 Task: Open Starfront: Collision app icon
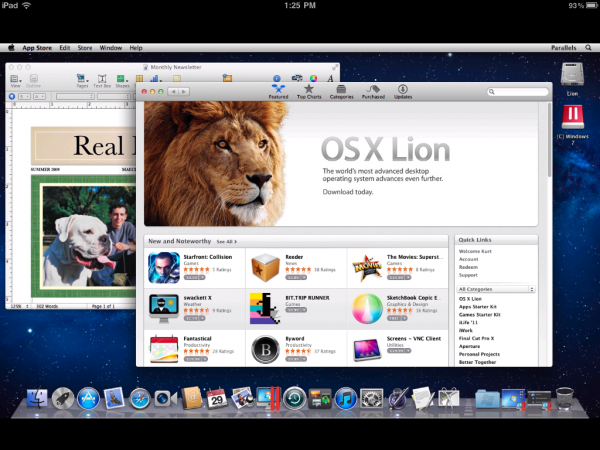164,267
